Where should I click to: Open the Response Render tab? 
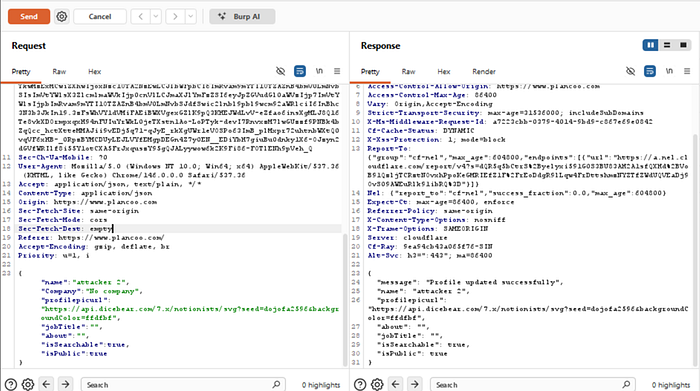(484, 71)
